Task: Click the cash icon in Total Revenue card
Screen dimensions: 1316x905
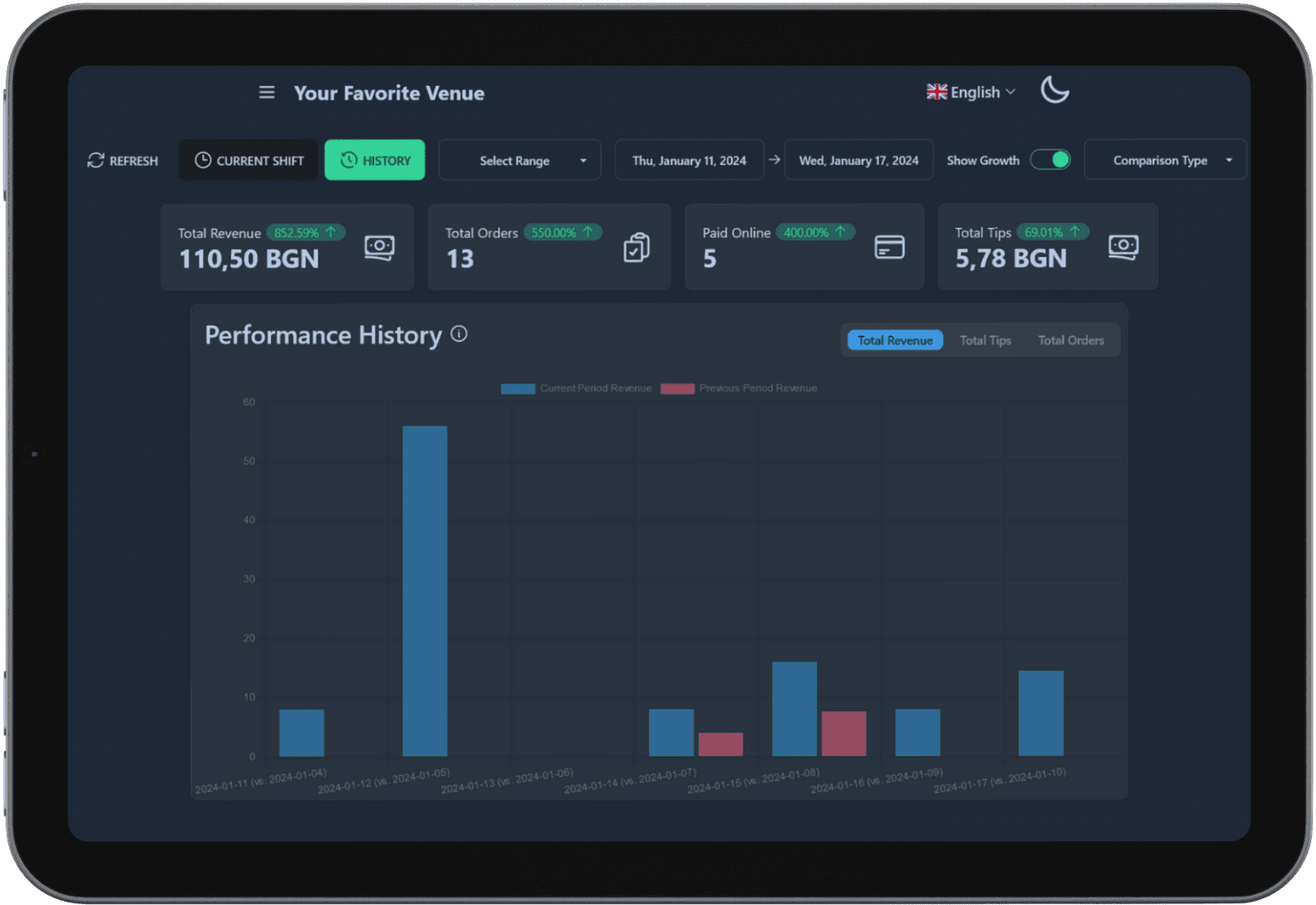Action: (x=380, y=247)
